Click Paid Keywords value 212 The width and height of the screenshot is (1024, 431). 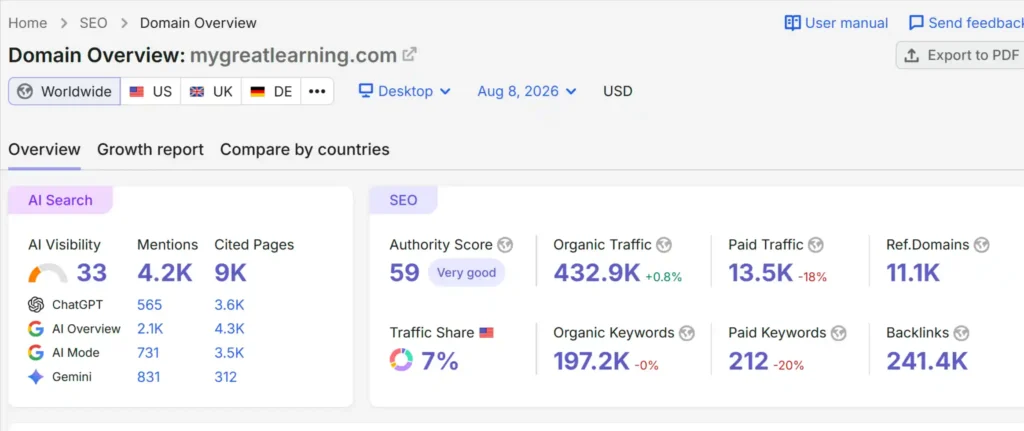tap(748, 360)
